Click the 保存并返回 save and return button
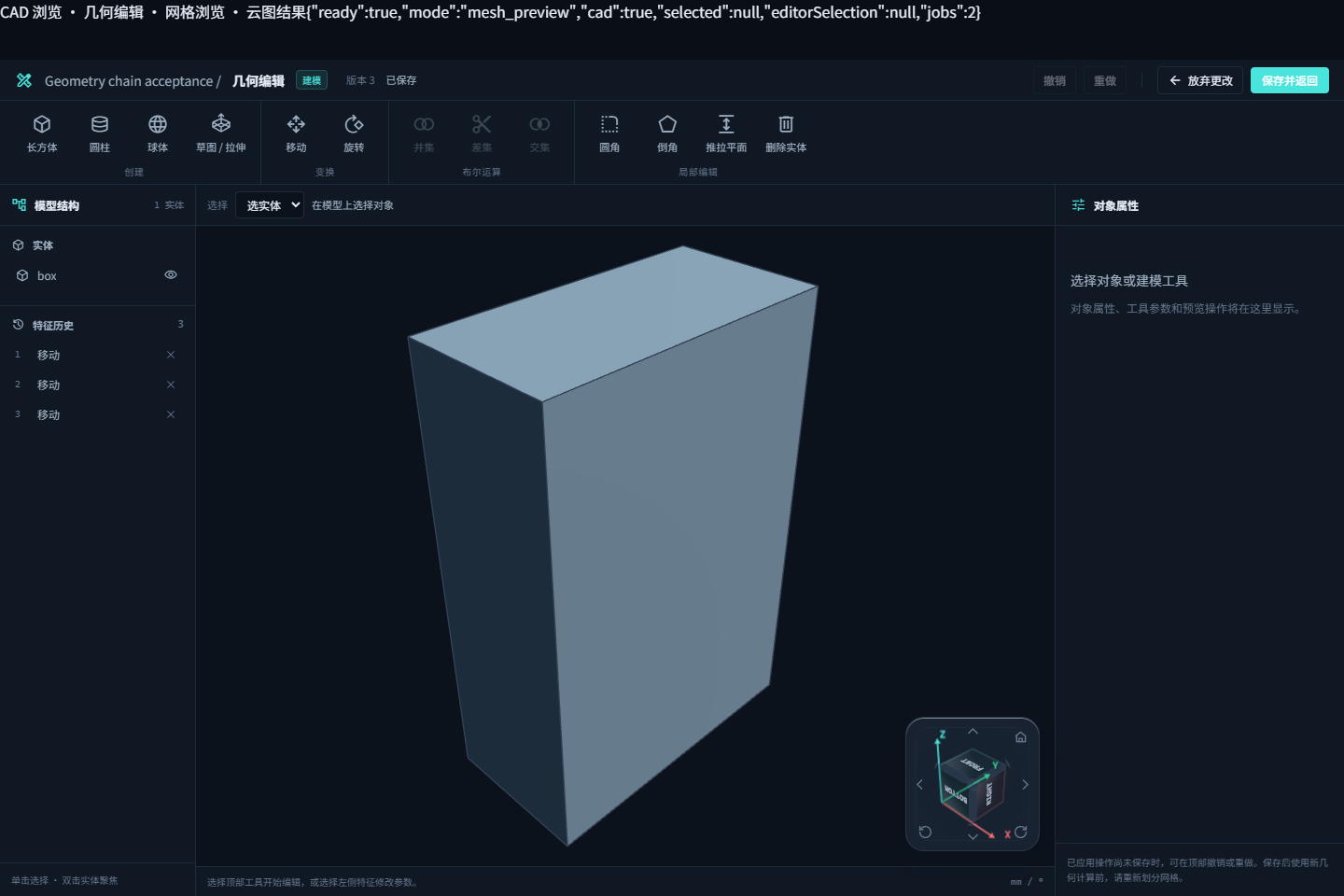Viewport: 1344px width, 896px height. click(x=1290, y=80)
